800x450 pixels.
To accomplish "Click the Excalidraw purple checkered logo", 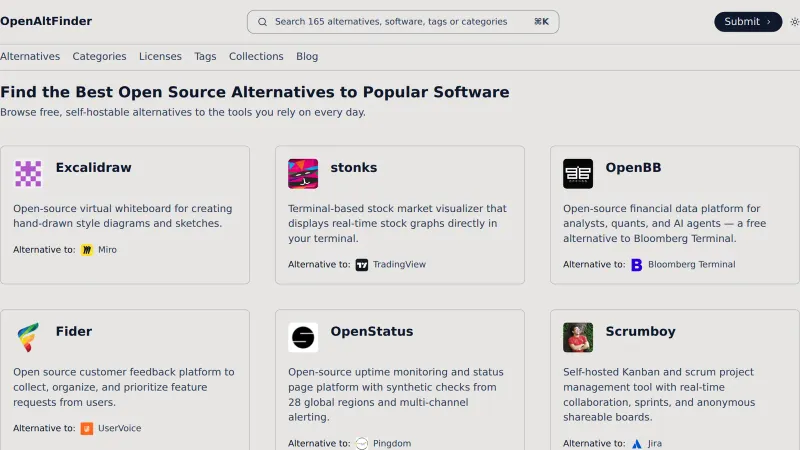I will (28, 174).
